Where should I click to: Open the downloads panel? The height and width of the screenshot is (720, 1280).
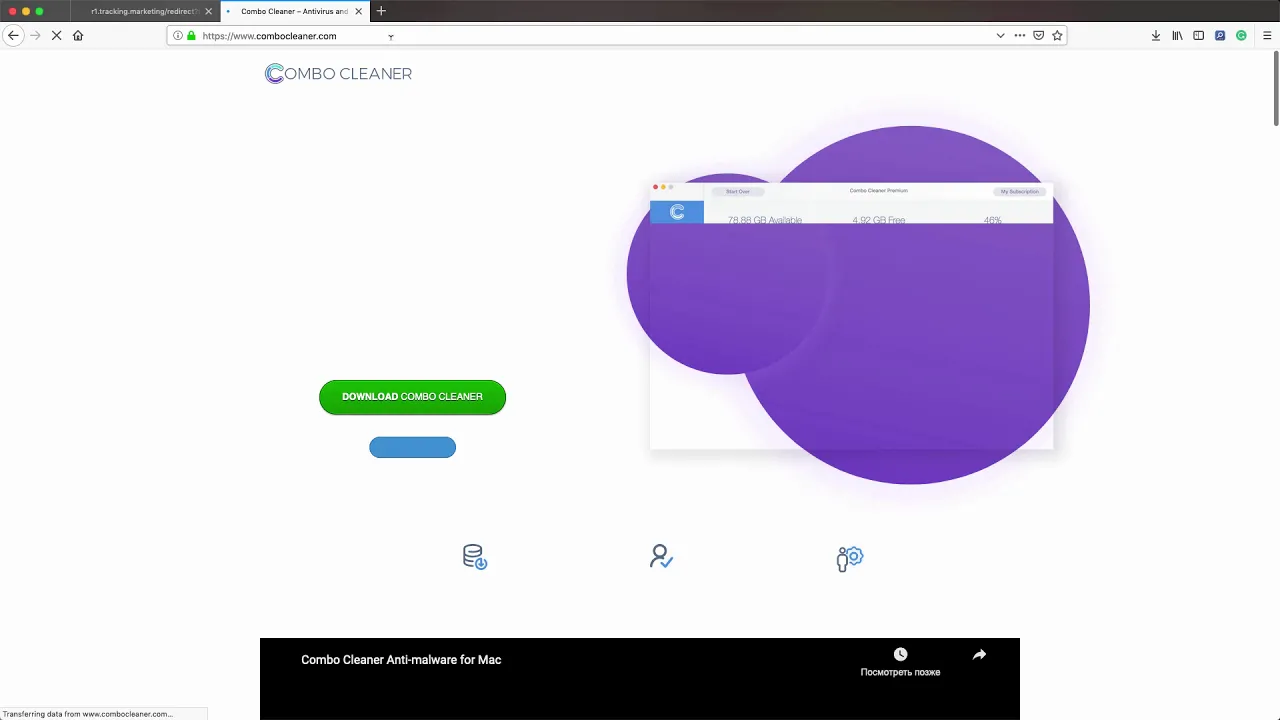point(1156,35)
